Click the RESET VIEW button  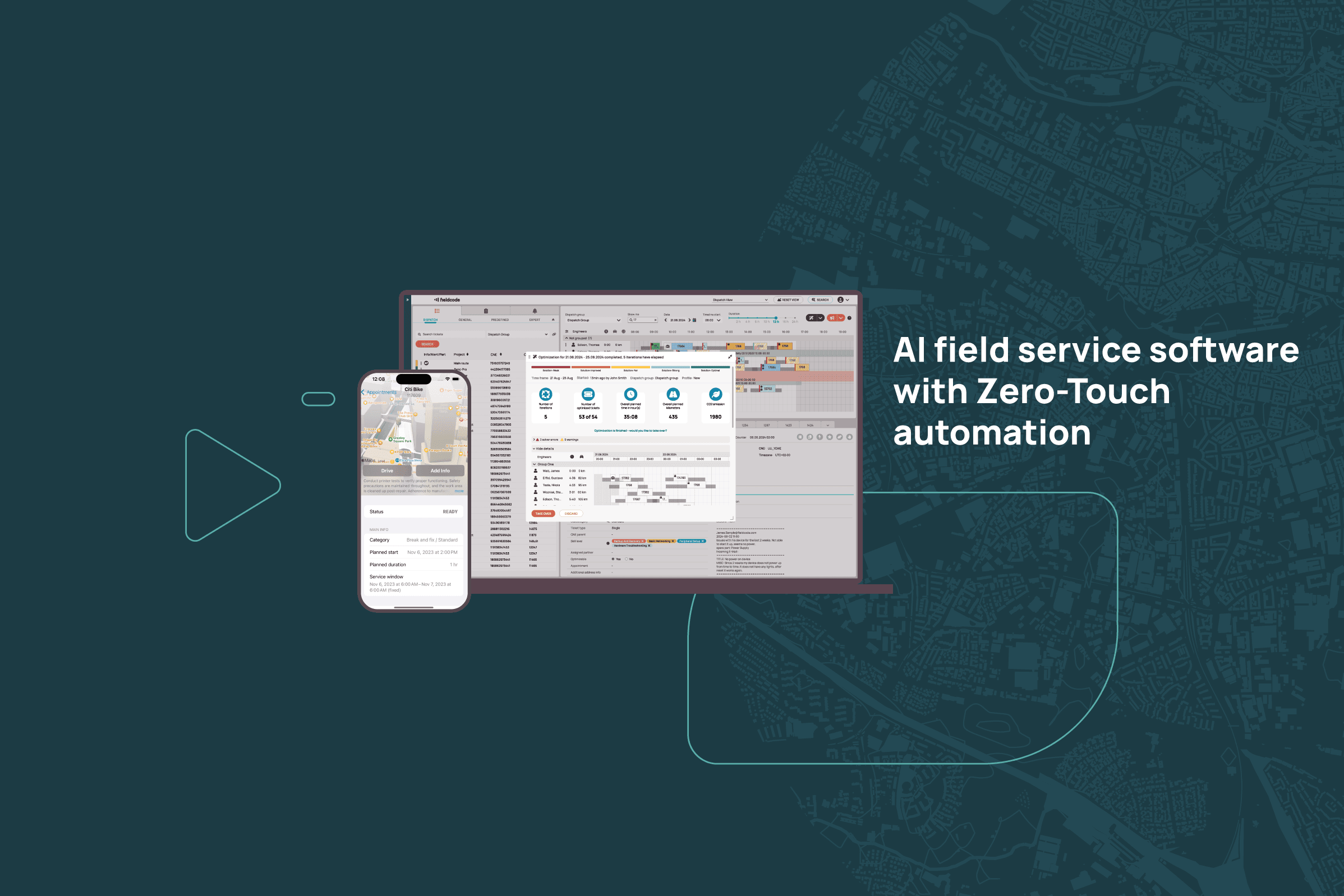click(788, 299)
